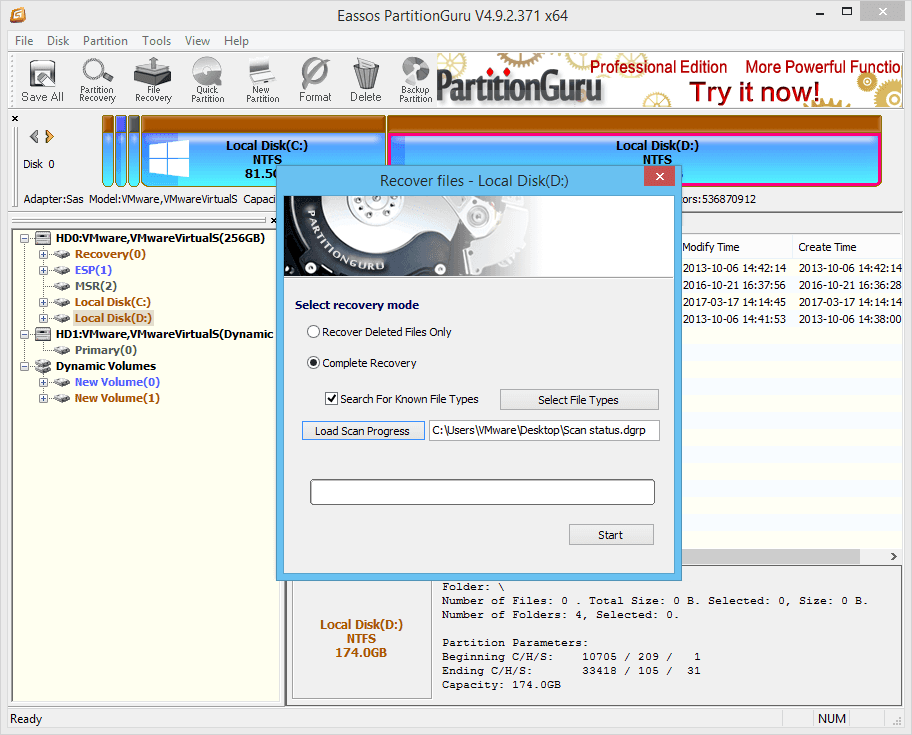Image resolution: width=912 pixels, height=735 pixels.
Task: Click the PartitionGuru app icon in the title bar
Action: (x=18, y=15)
